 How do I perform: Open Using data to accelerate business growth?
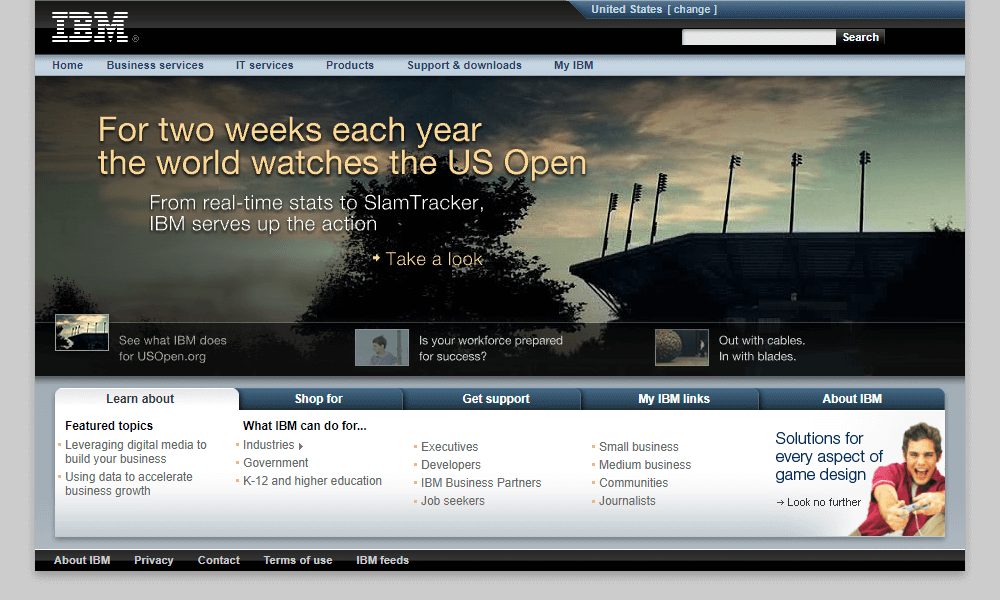[x=129, y=484]
